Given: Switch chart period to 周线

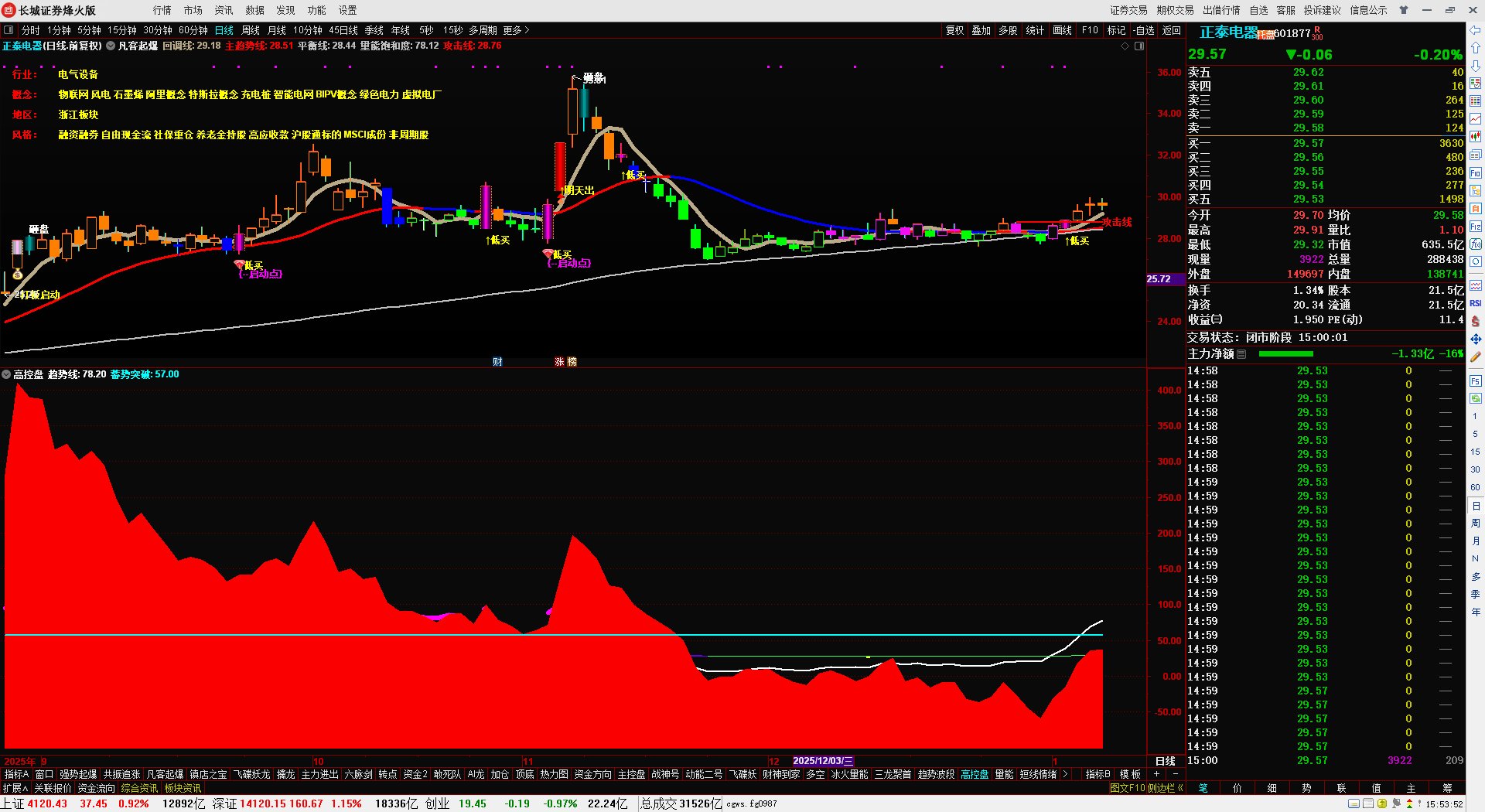Looking at the screenshot, I should click(251, 30).
